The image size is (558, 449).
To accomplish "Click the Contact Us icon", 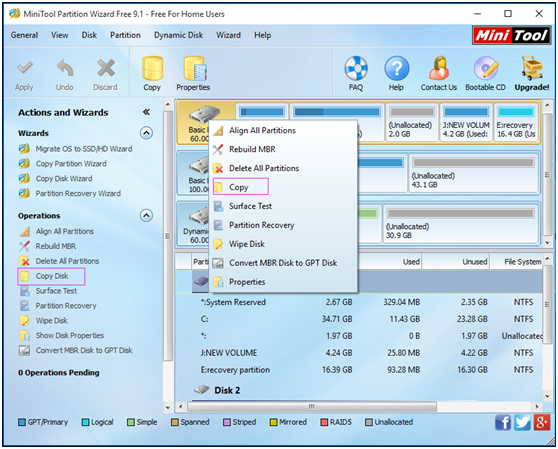I will coord(439,74).
